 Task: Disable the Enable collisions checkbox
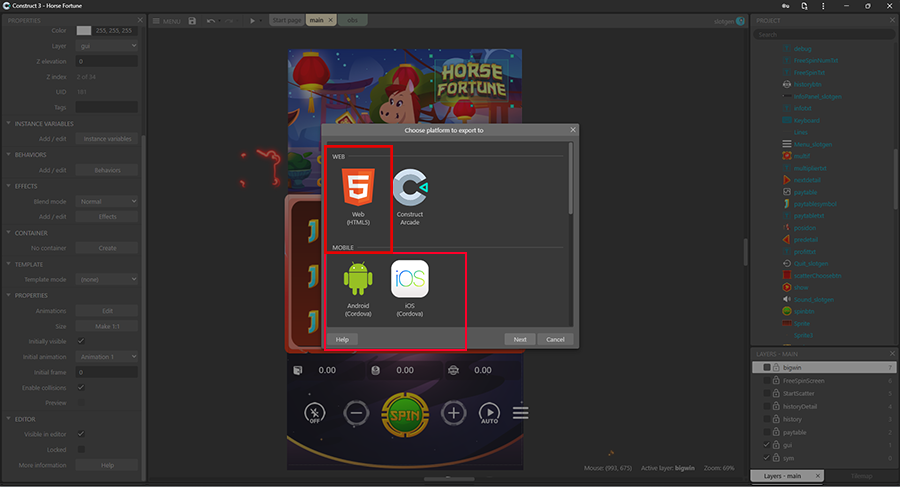click(x=81, y=387)
